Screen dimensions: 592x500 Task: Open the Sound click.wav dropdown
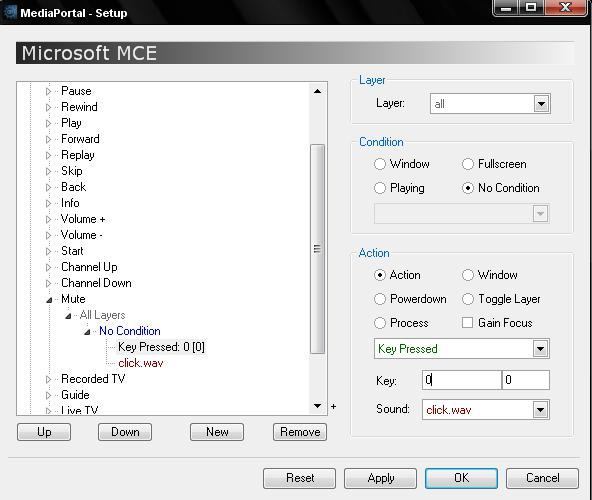click(540, 410)
